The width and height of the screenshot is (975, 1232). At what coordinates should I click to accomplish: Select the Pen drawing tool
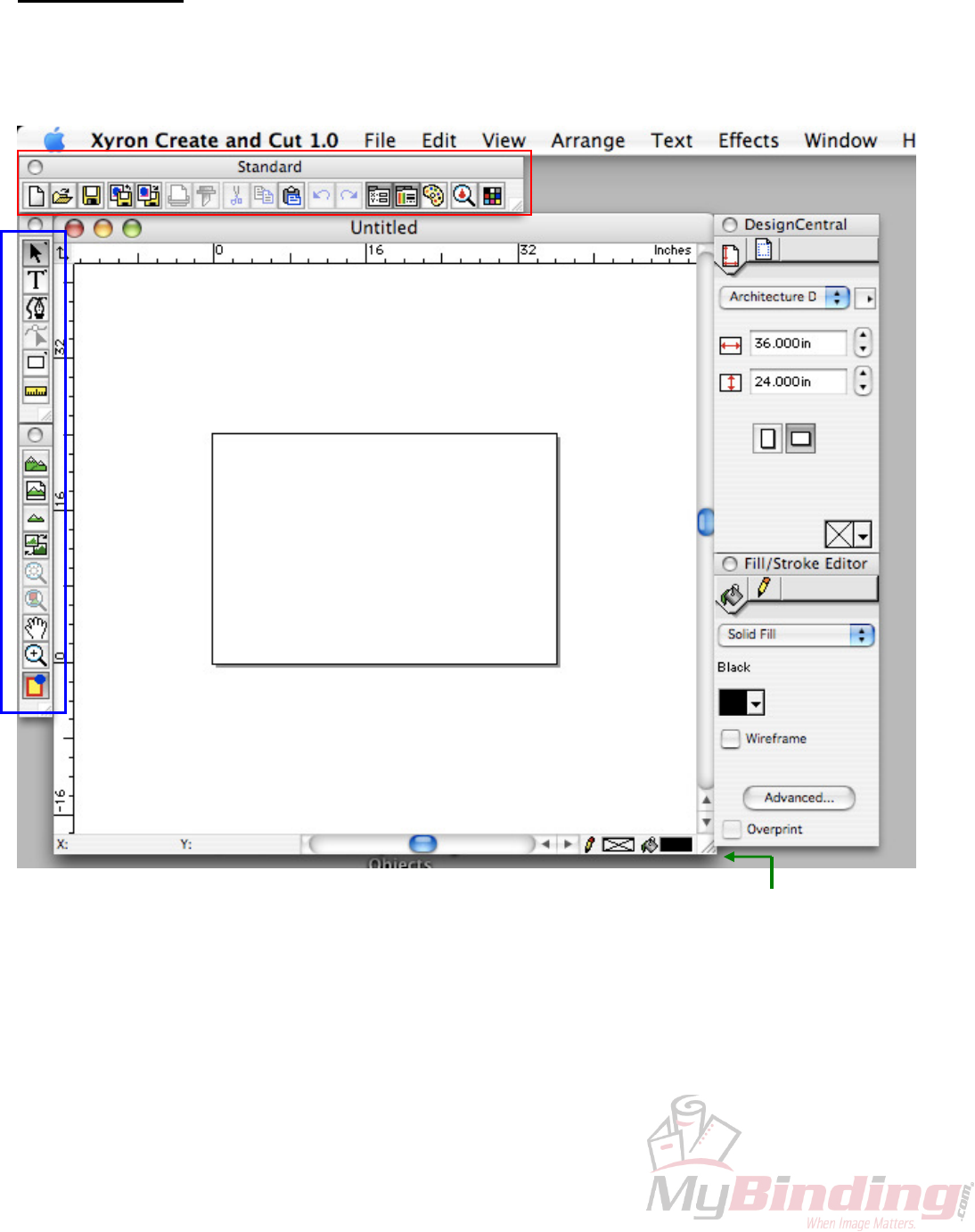[36, 308]
